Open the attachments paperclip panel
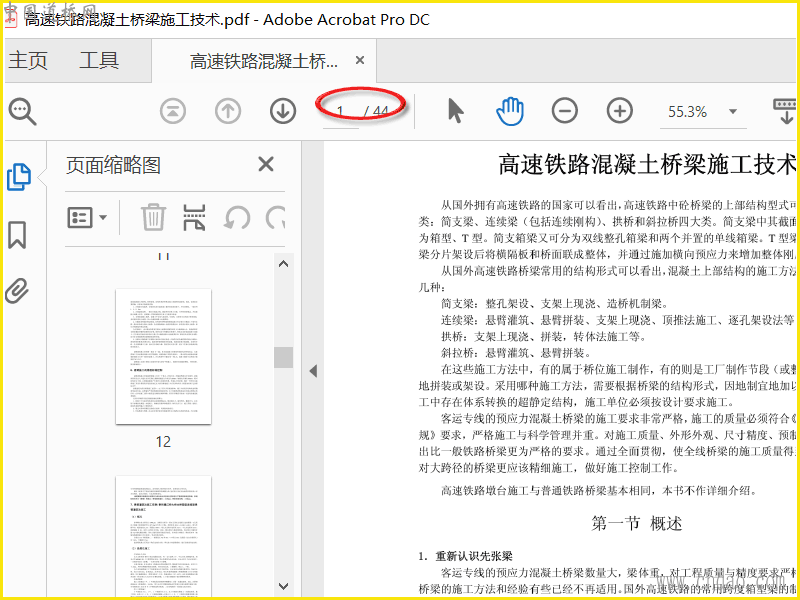 [x=17, y=291]
